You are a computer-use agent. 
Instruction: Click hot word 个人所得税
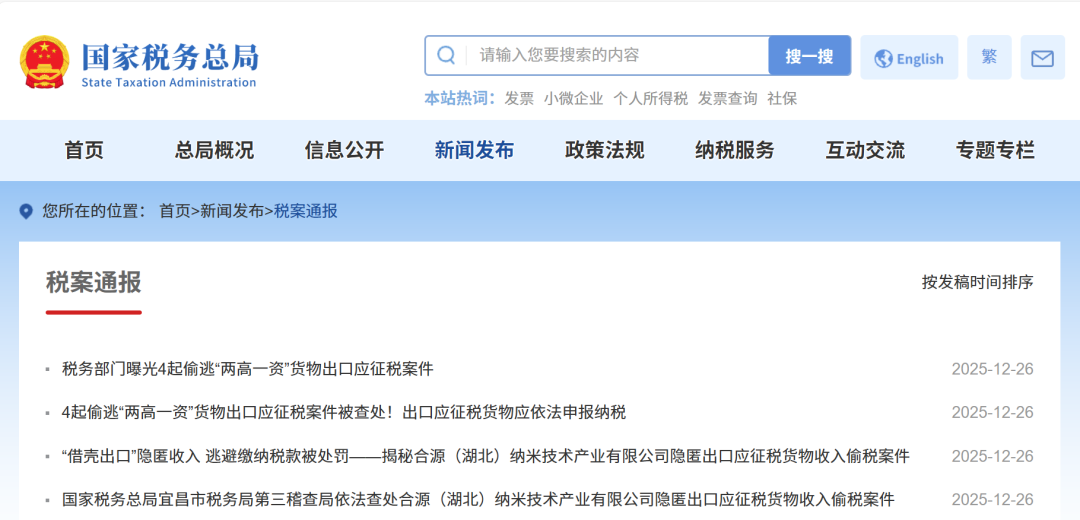pyautogui.click(x=650, y=98)
